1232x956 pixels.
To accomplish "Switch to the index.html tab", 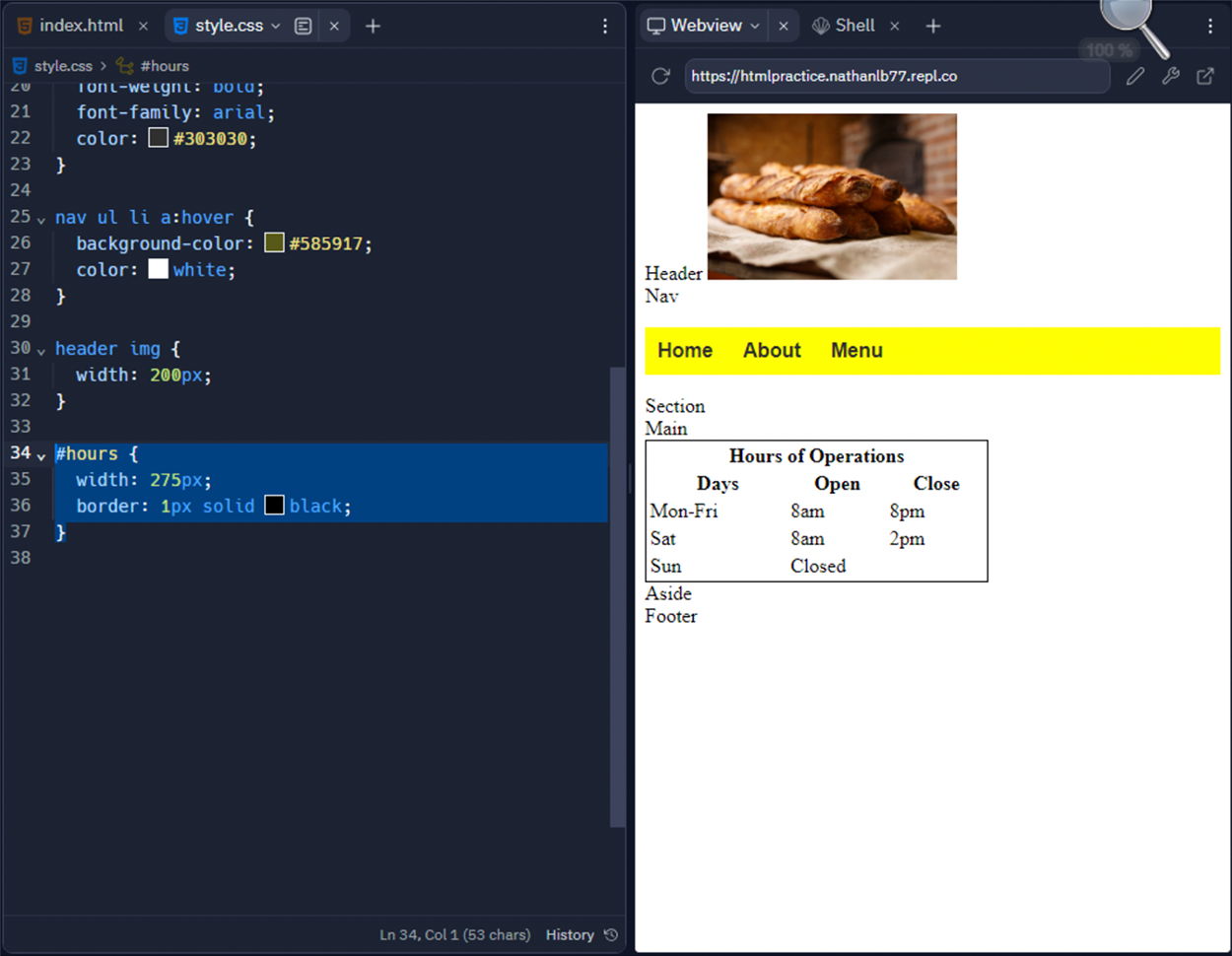I will pyautogui.click(x=81, y=26).
